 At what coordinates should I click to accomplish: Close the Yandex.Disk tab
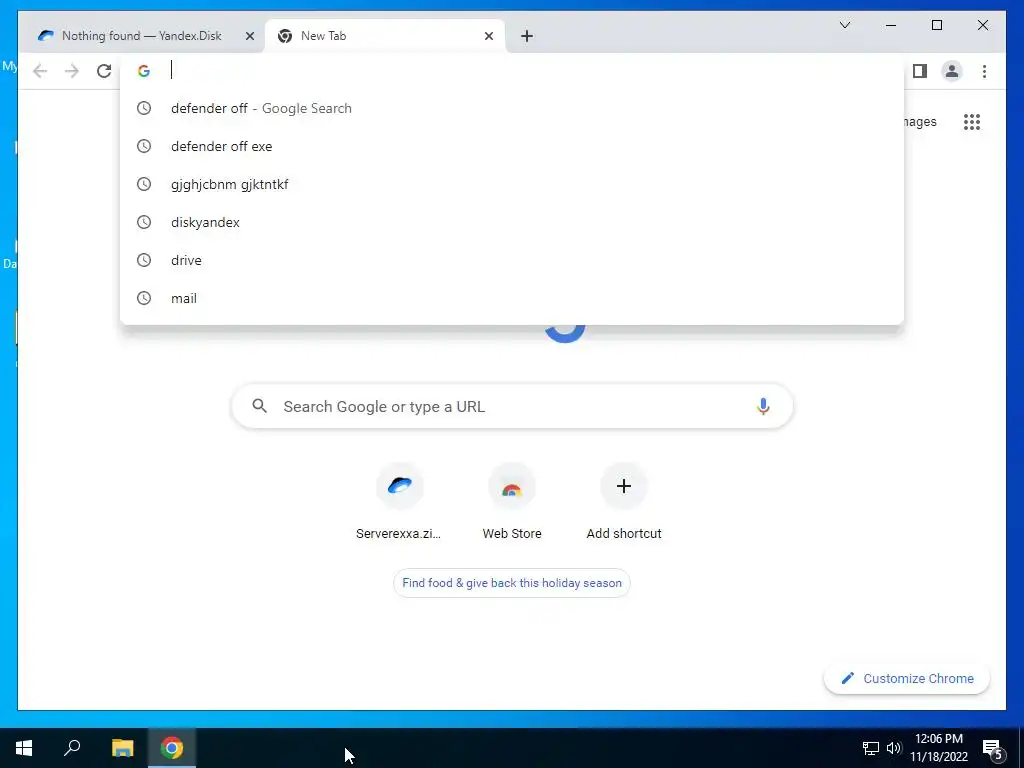coord(249,36)
